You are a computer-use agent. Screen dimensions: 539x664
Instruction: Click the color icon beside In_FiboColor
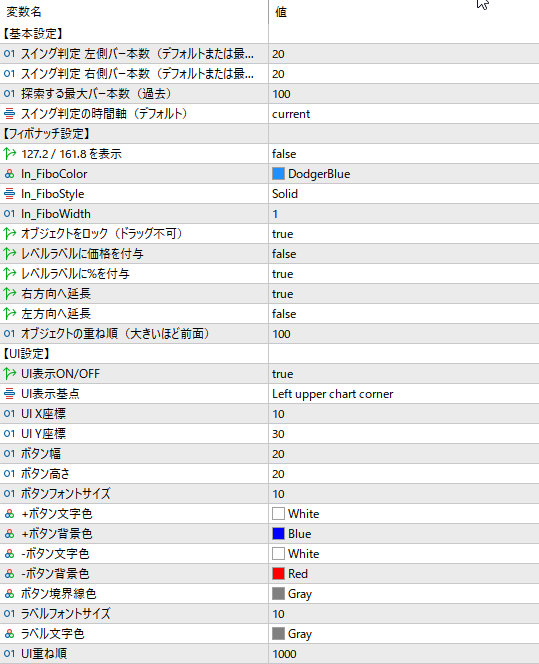pyautogui.click(x=9, y=174)
